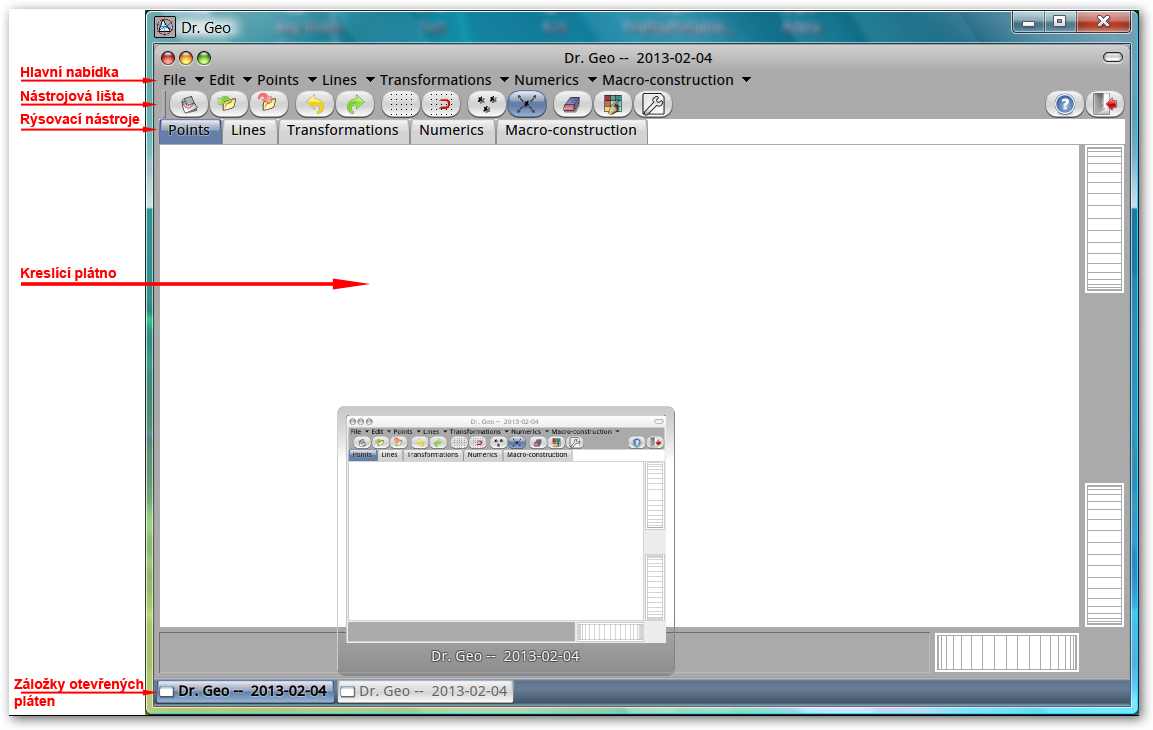Pick the eraser tool

tap(572, 104)
